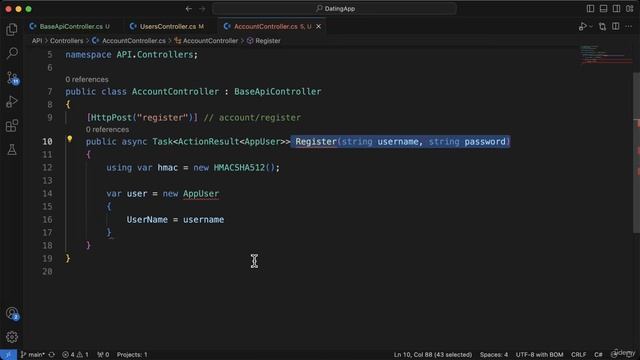Open the Accounts menu icon
The height and width of the screenshot is (360, 640).
click(x=12, y=313)
